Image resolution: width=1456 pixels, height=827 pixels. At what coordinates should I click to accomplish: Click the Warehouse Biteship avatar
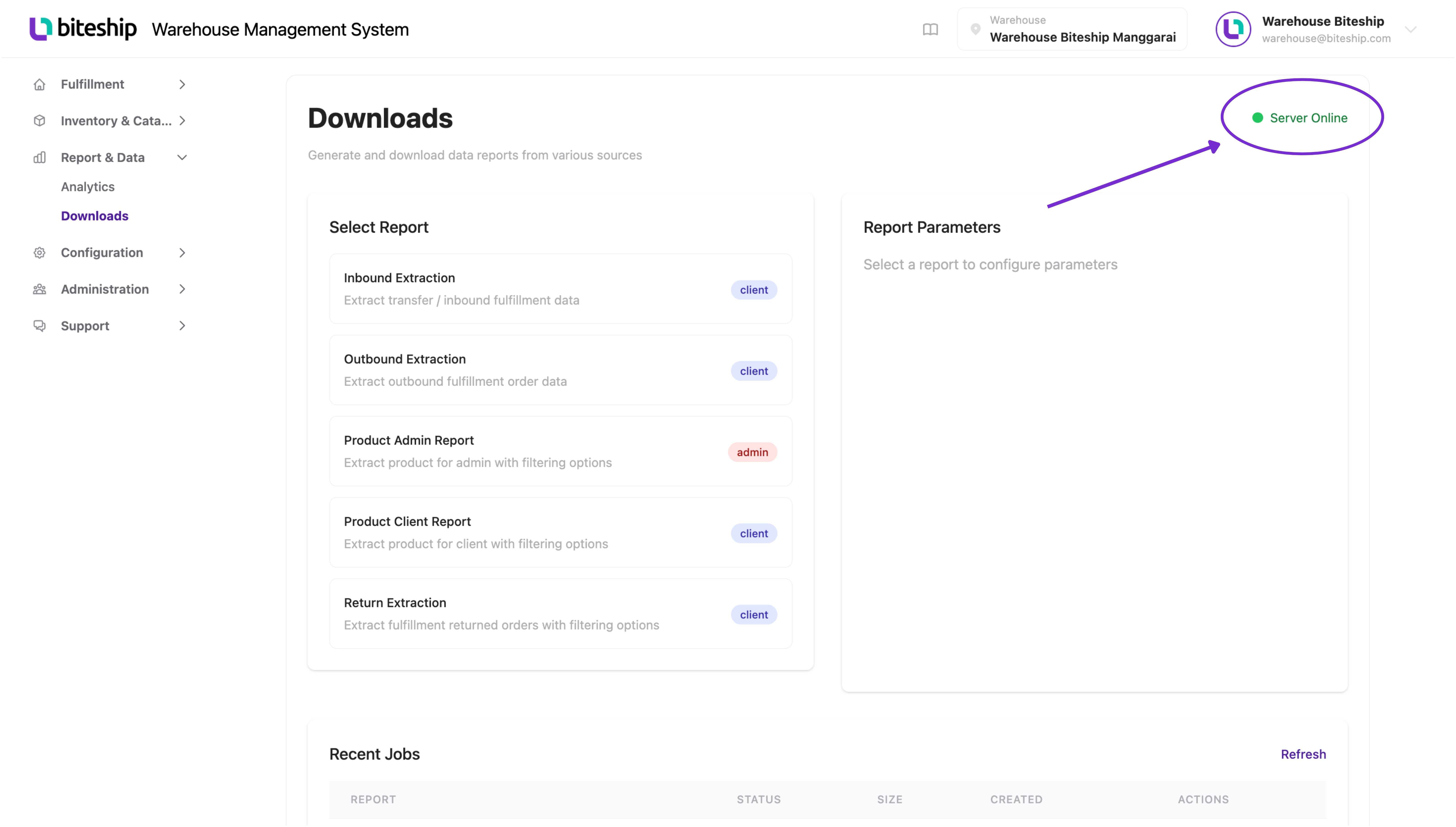coord(1232,29)
